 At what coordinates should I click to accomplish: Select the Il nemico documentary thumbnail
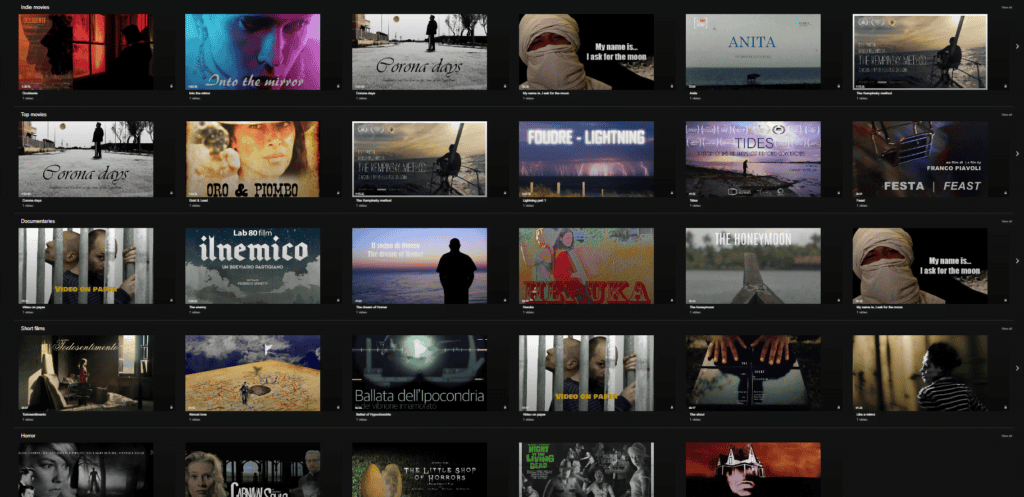(x=252, y=265)
